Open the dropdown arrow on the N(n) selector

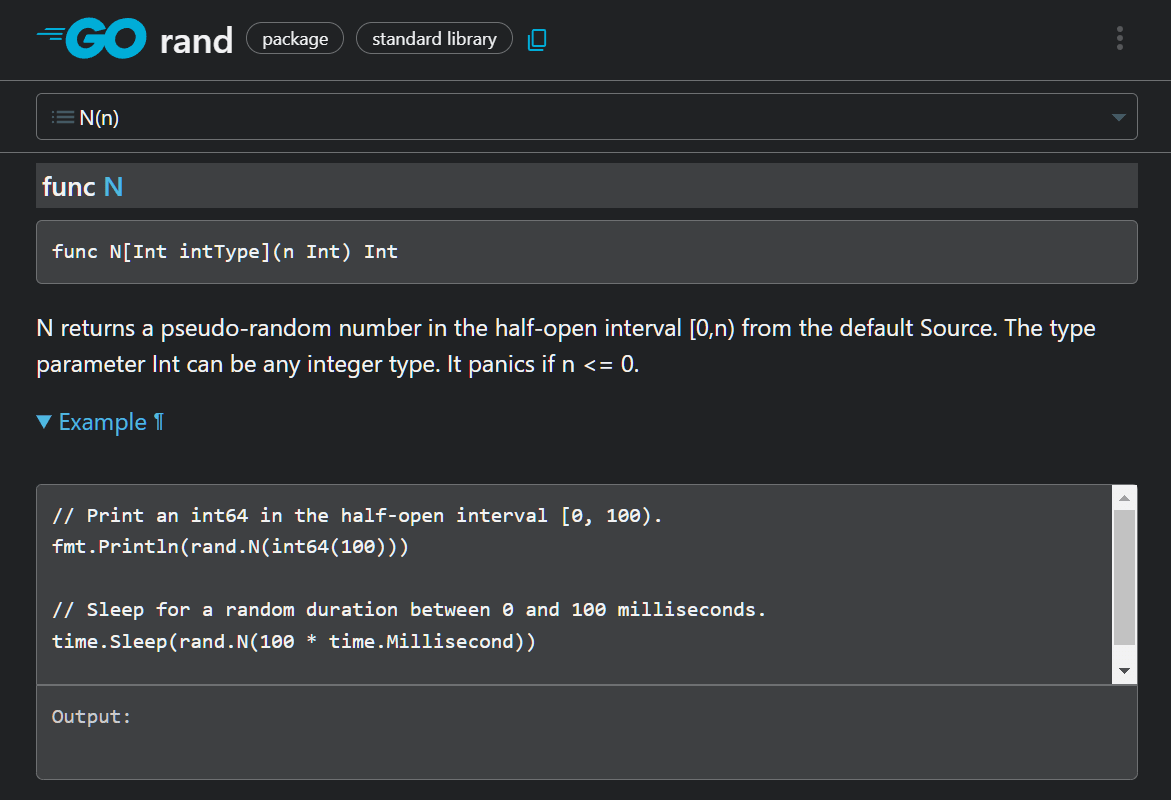coord(1118,118)
